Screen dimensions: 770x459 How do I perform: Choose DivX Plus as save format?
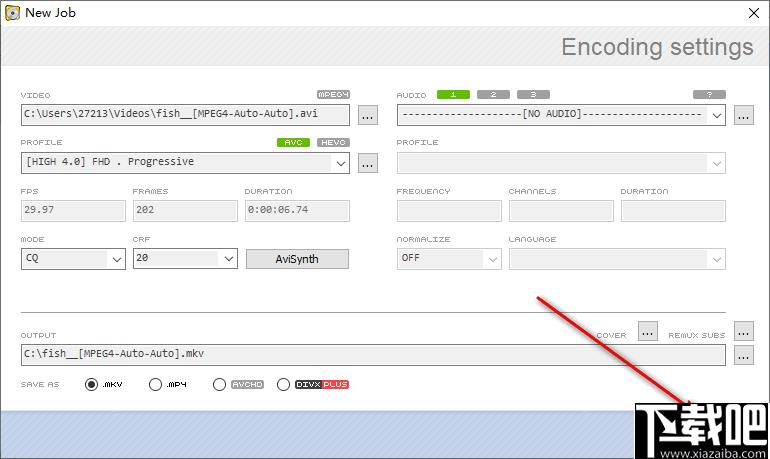[283, 384]
